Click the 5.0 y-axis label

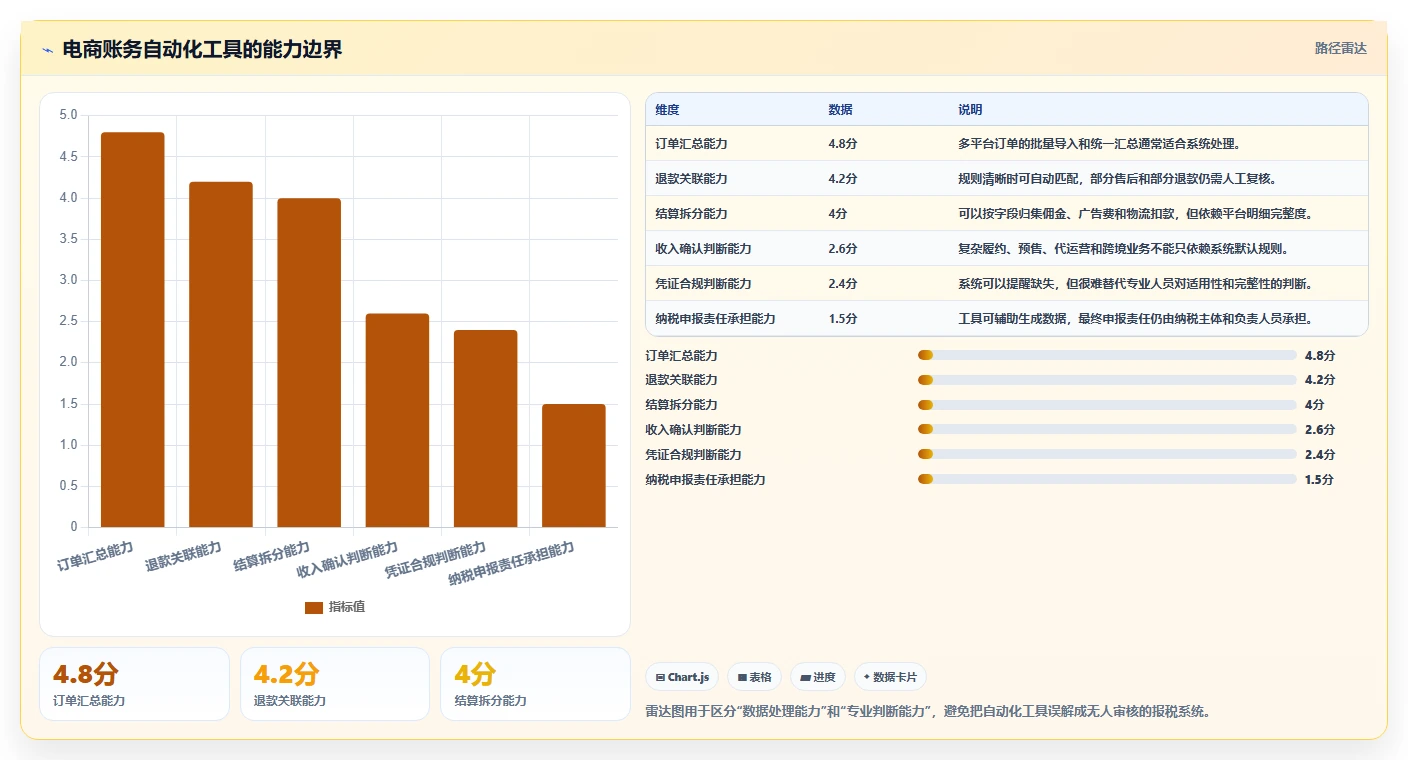click(68, 115)
